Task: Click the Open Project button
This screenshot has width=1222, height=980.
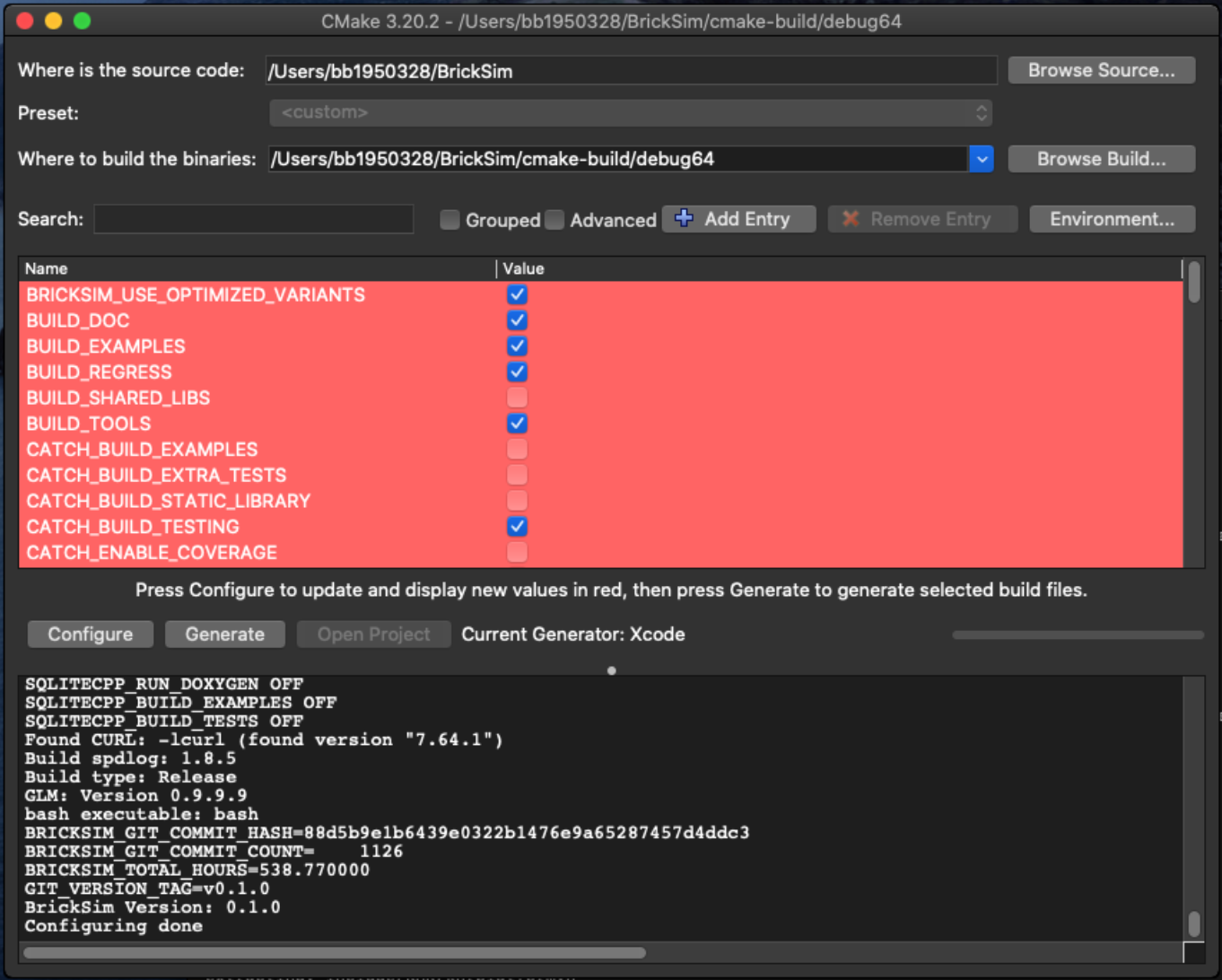Action: click(373, 634)
